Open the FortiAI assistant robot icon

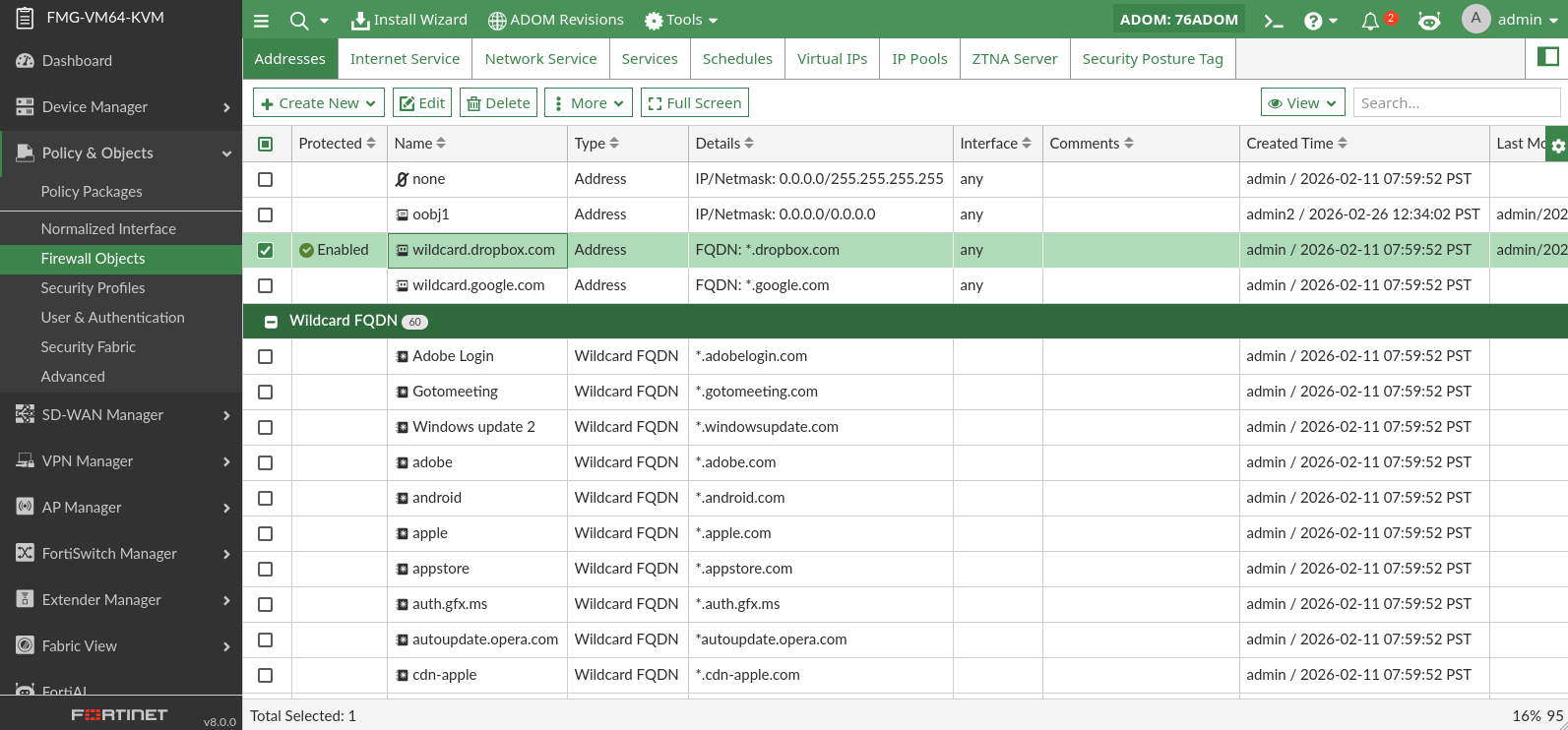coord(1429,21)
